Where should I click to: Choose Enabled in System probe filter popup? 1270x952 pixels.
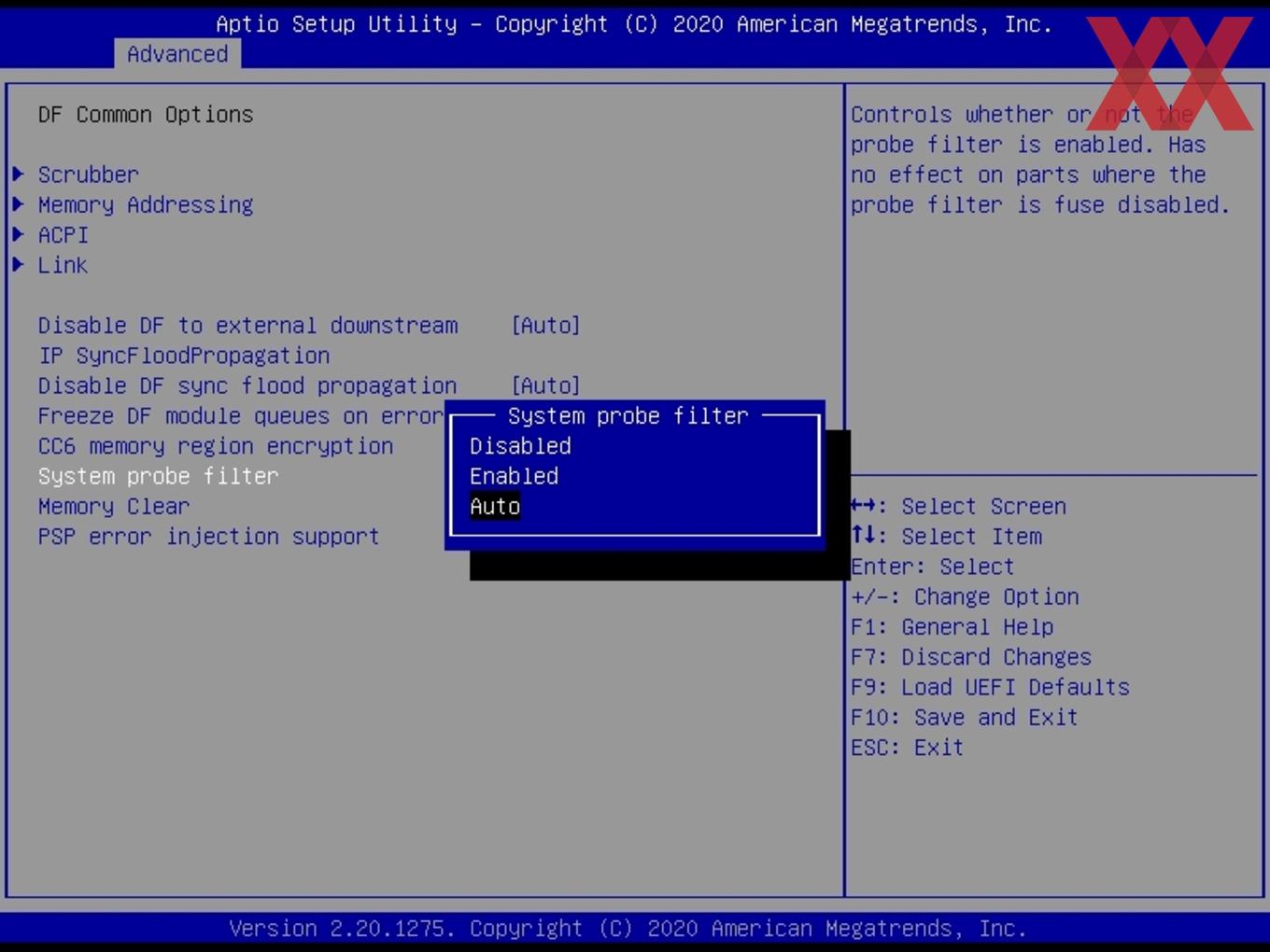514,476
